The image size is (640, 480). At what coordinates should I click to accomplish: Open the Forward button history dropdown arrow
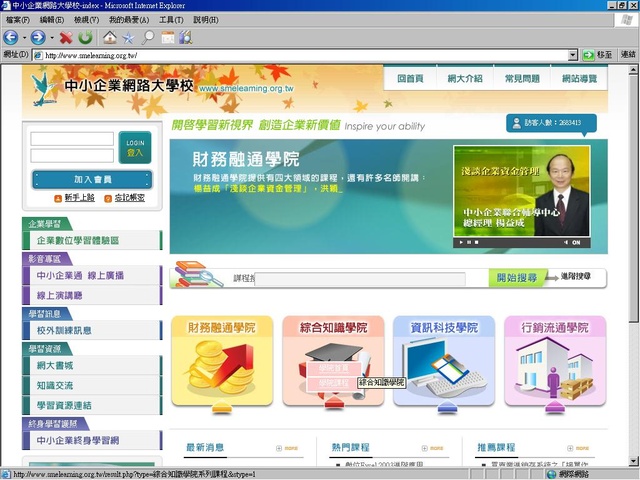tap(52, 38)
